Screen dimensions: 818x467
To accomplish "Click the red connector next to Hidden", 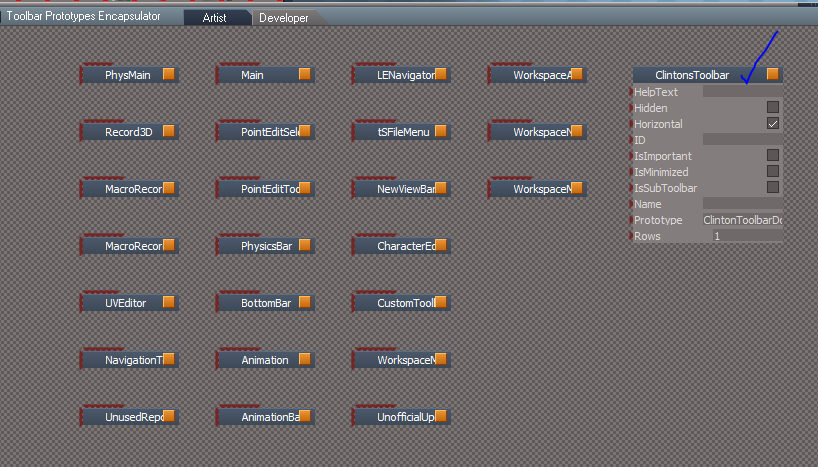I will 631,108.
